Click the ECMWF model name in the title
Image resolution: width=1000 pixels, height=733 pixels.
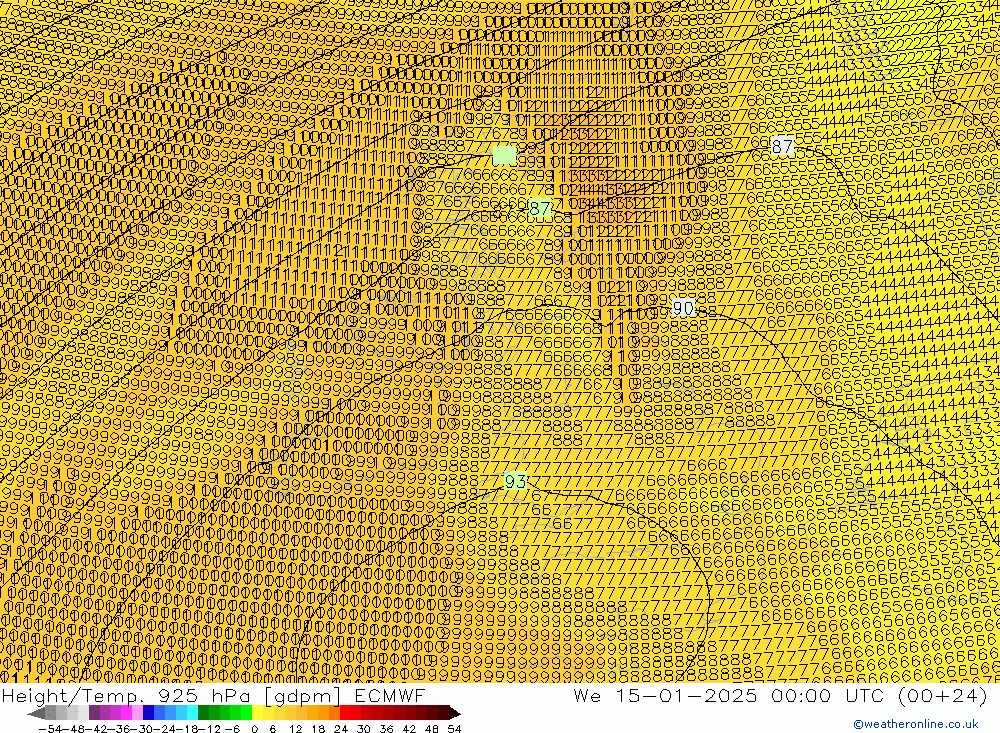point(390,695)
